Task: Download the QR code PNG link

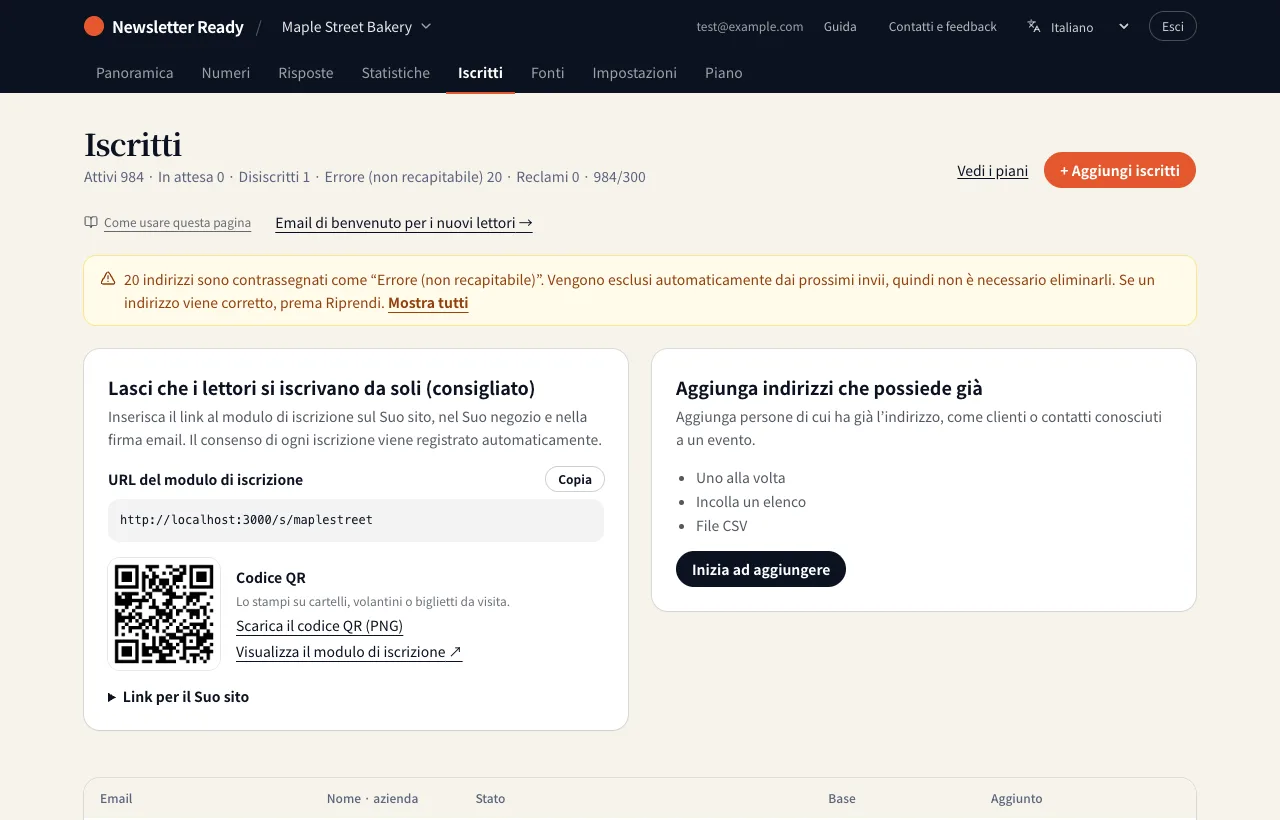Action: 319,626
